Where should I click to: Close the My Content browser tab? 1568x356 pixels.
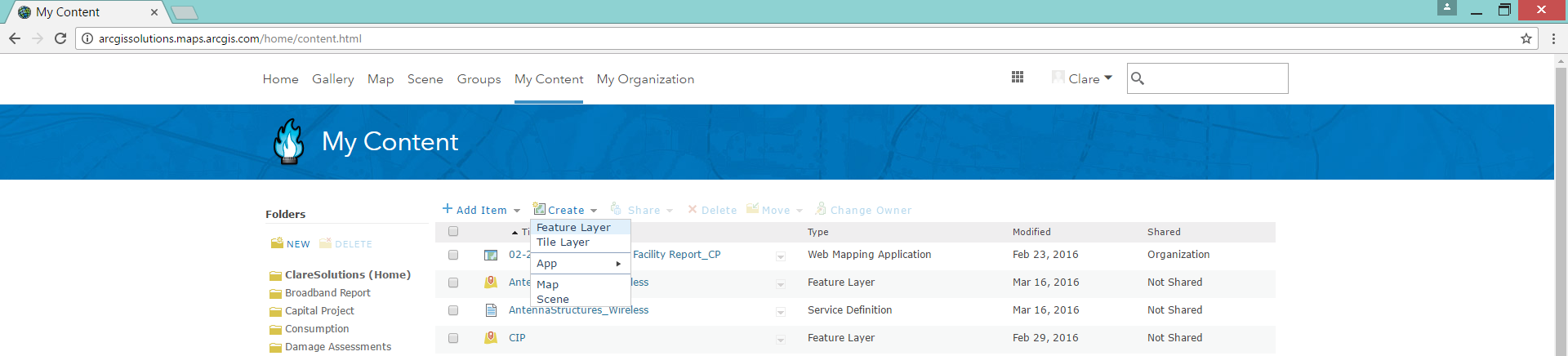(154, 12)
